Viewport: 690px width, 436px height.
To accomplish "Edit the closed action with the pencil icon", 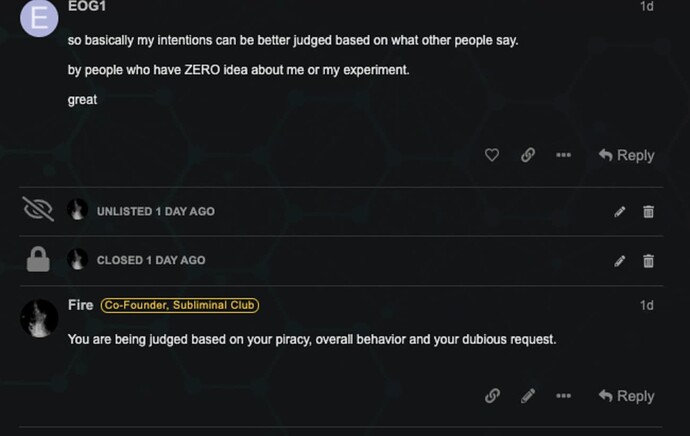I will tap(619, 260).
